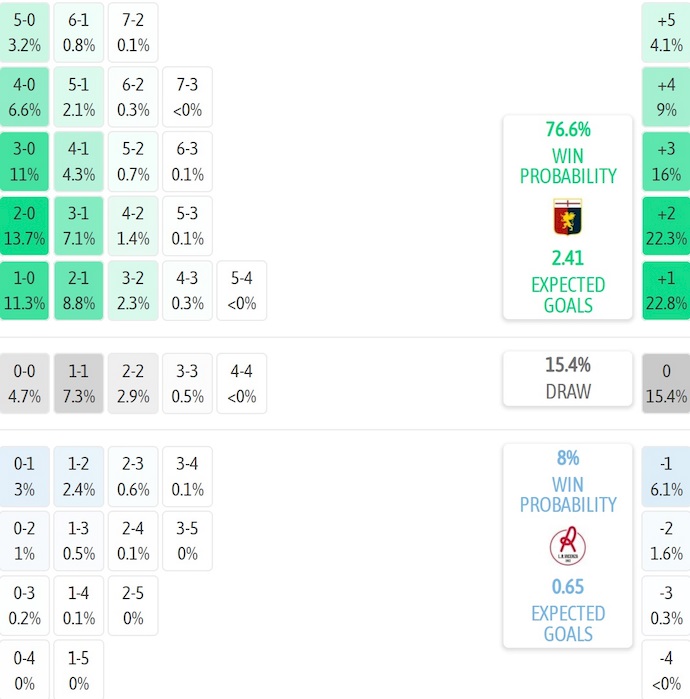Viewport: 690px width, 699px height.
Task: Select the +1 goal margin at 22.8%
Action: pos(666,291)
